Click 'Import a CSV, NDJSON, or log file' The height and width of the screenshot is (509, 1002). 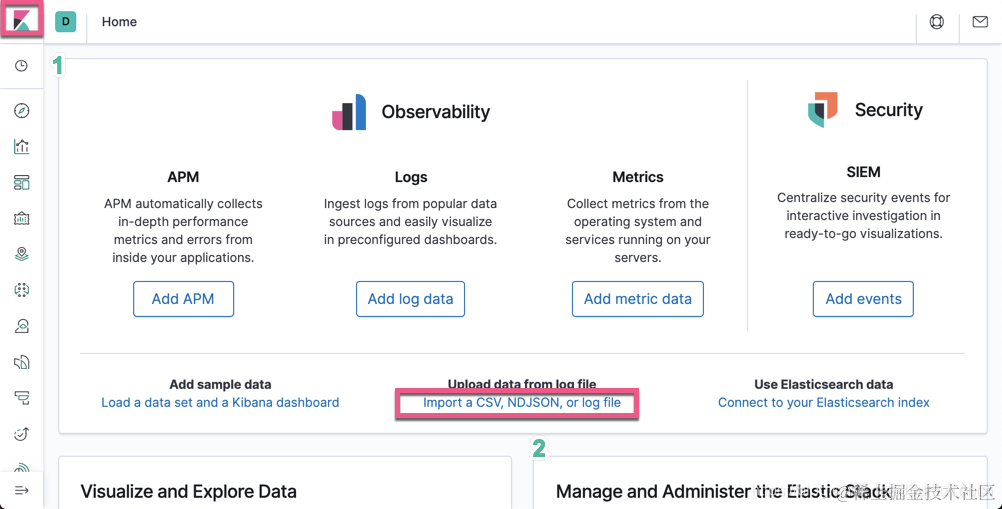tap(522, 403)
